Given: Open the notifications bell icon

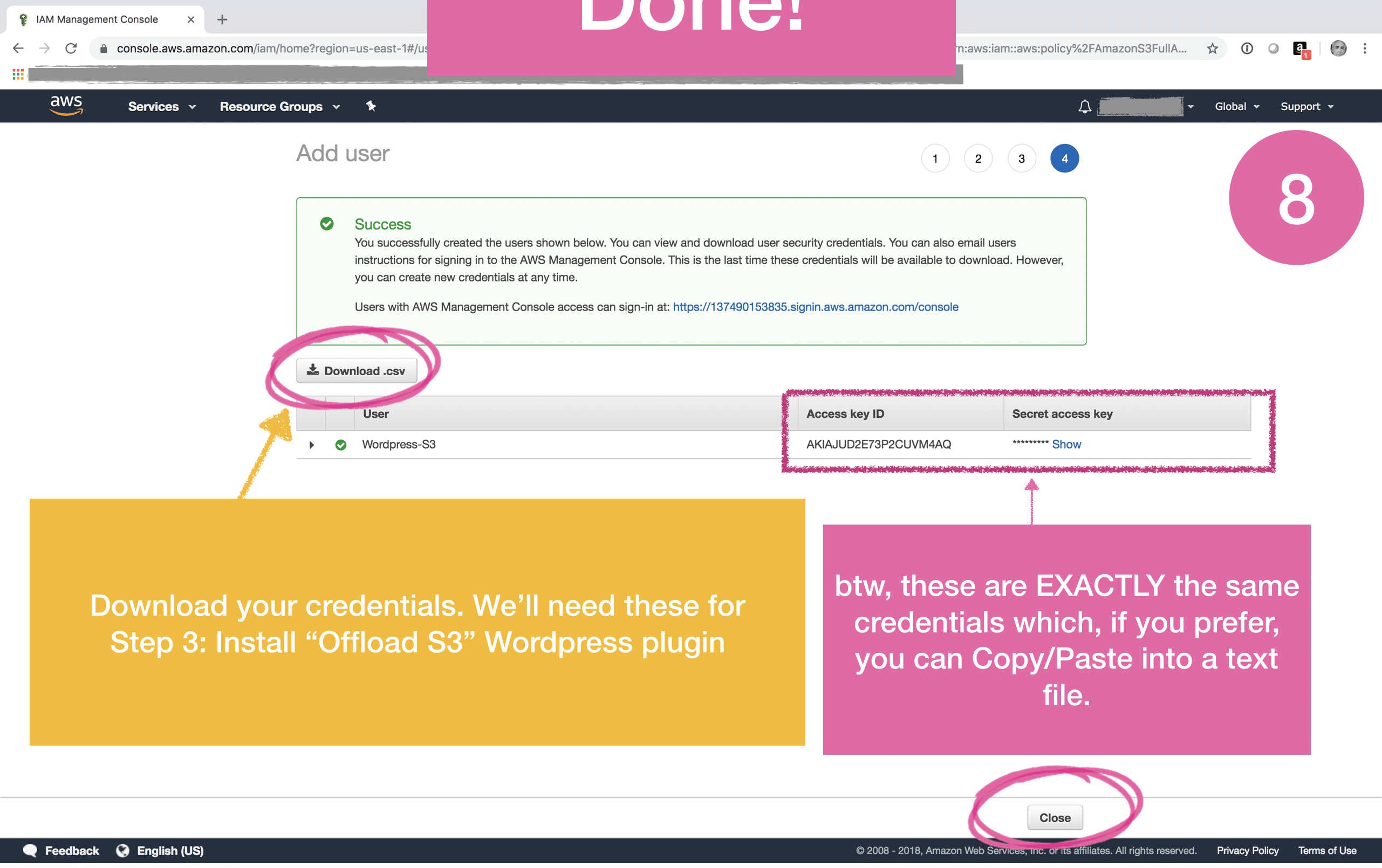Looking at the screenshot, I should tap(1084, 106).
